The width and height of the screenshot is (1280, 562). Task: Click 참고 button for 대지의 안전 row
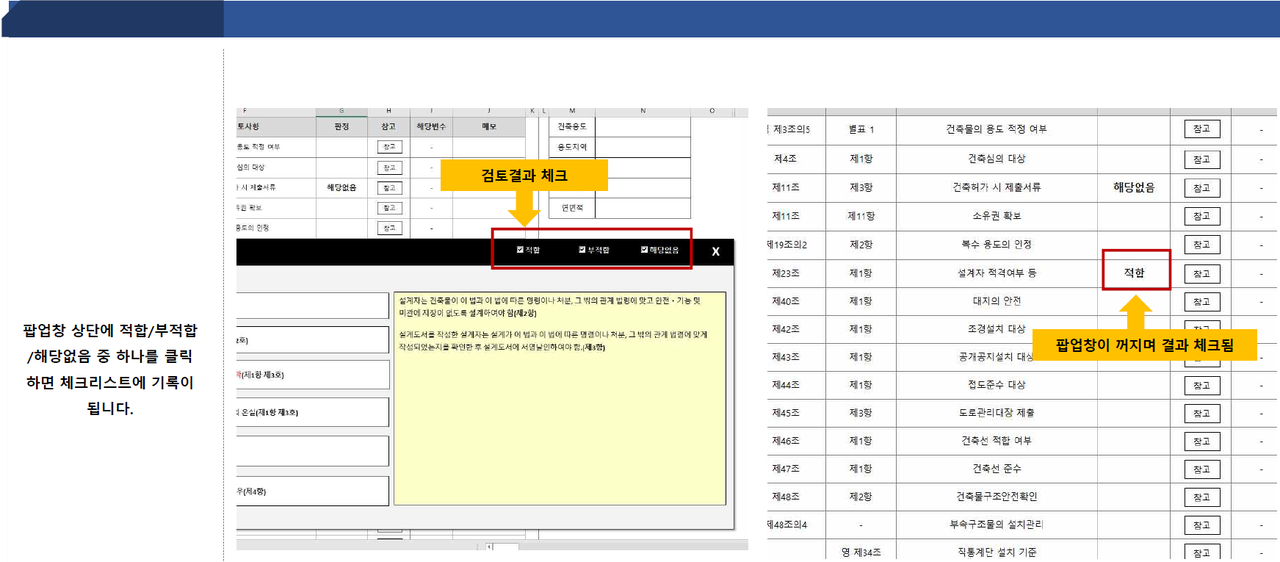tap(1201, 301)
